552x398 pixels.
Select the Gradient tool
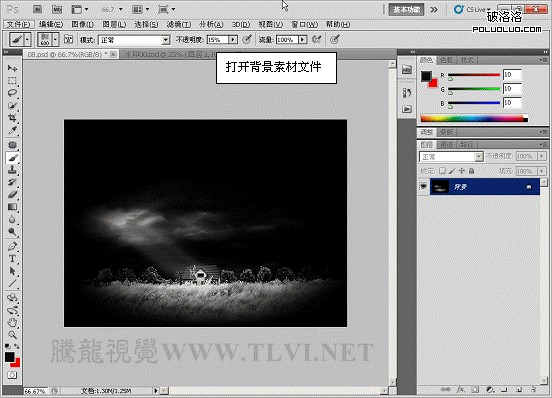coord(12,207)
